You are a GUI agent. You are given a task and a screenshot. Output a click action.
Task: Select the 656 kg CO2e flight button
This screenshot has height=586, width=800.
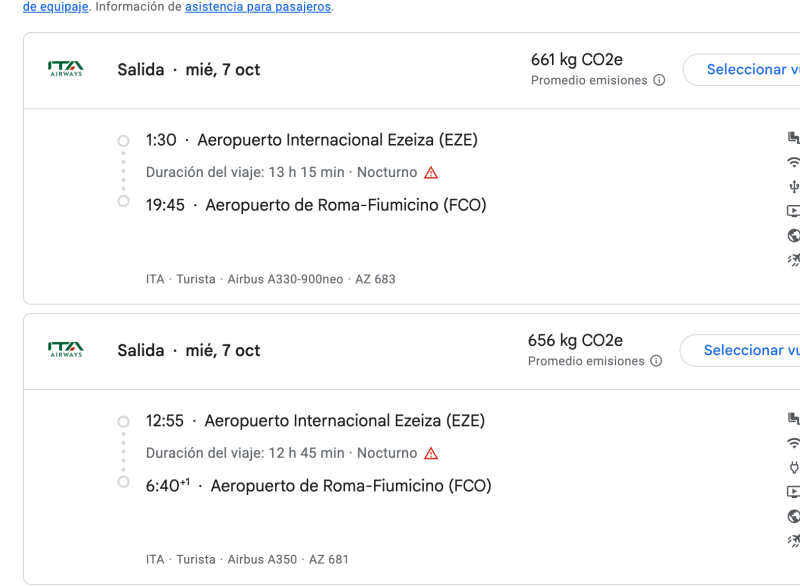740,350
